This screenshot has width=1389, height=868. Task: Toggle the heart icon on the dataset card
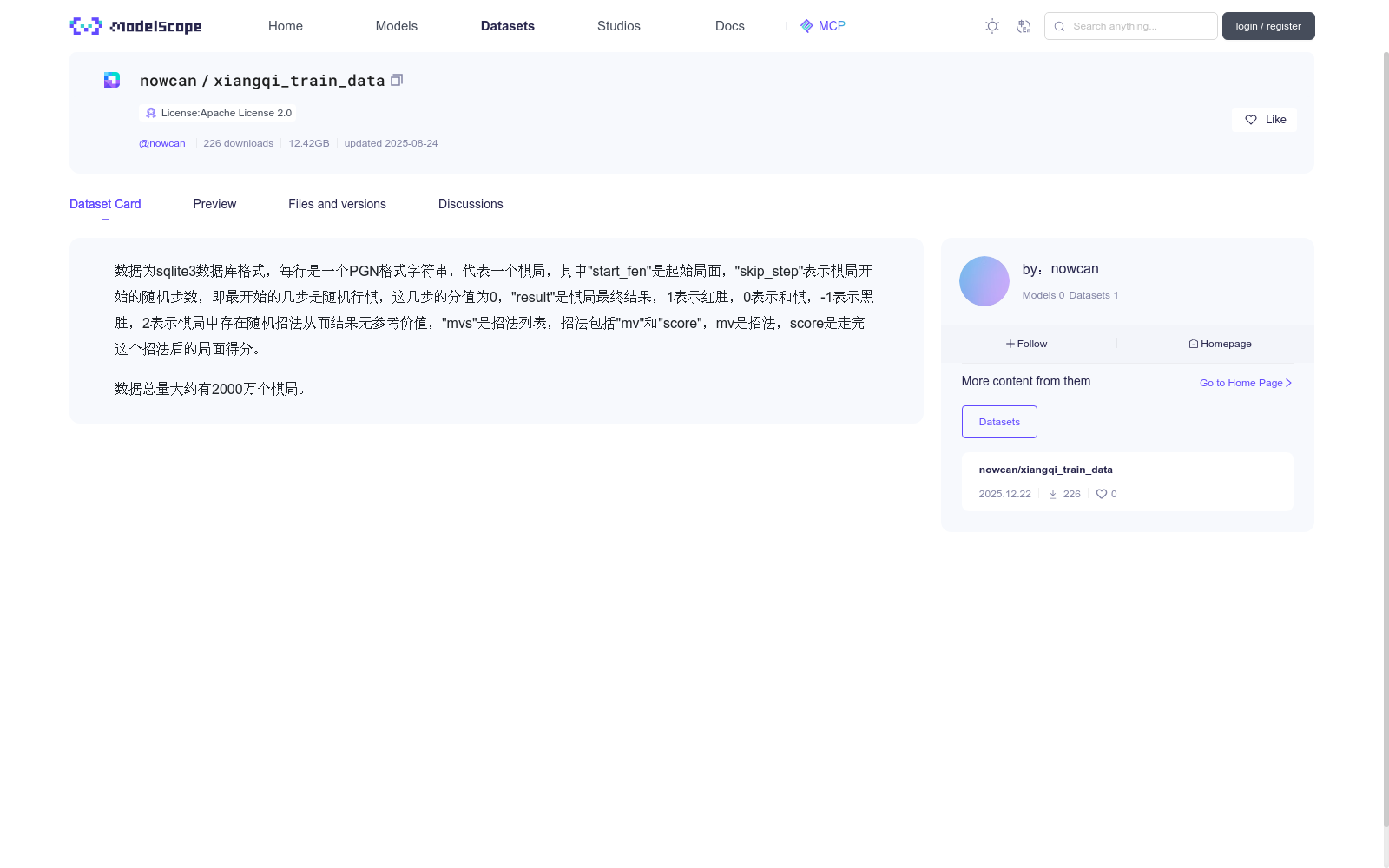click(1101, 494)
